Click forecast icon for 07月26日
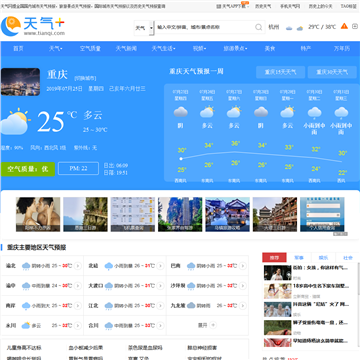Image resolution: width=360 pixels, height=360 pixels. coord(207,111)
